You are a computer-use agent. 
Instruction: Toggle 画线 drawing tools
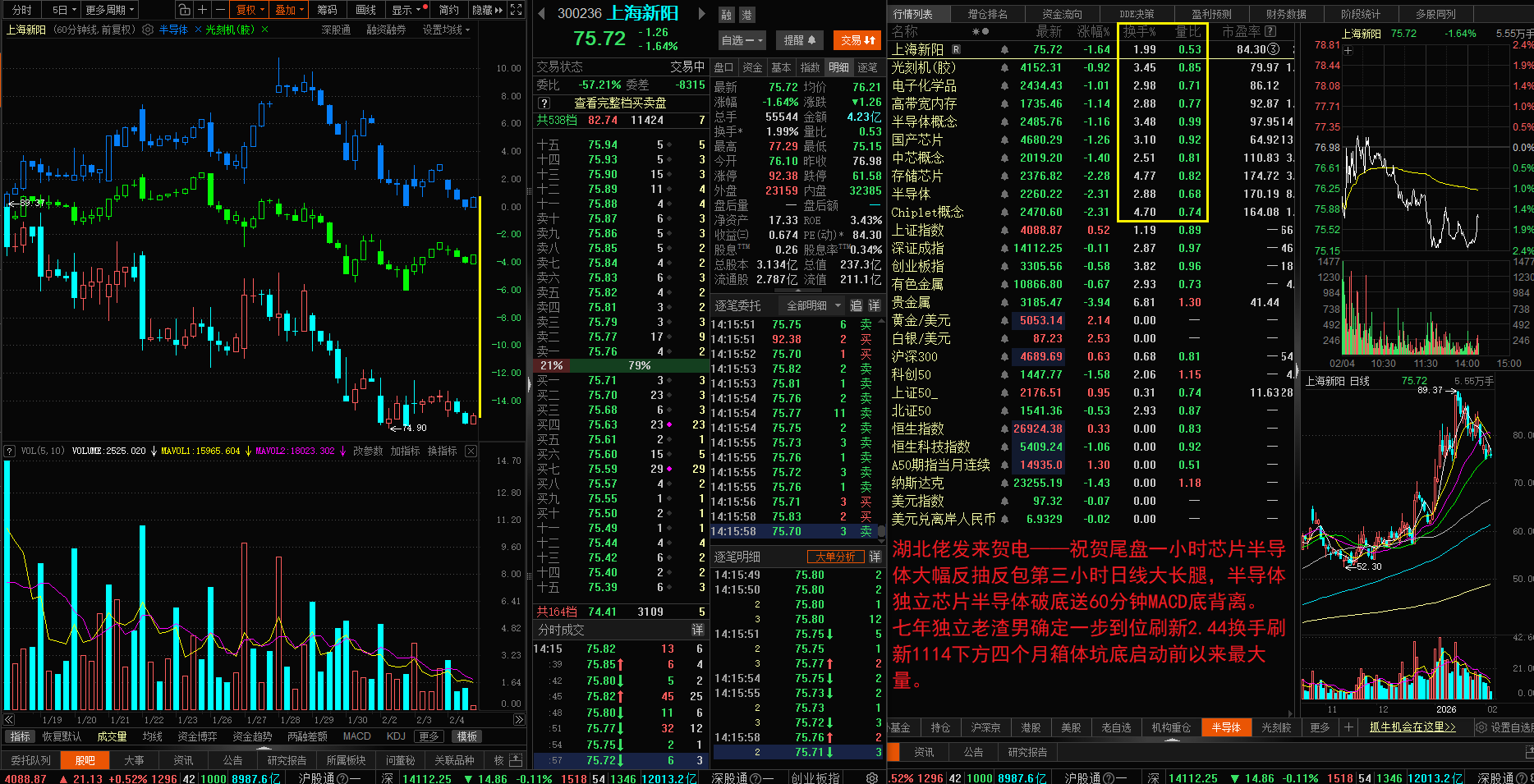[366, 10]
